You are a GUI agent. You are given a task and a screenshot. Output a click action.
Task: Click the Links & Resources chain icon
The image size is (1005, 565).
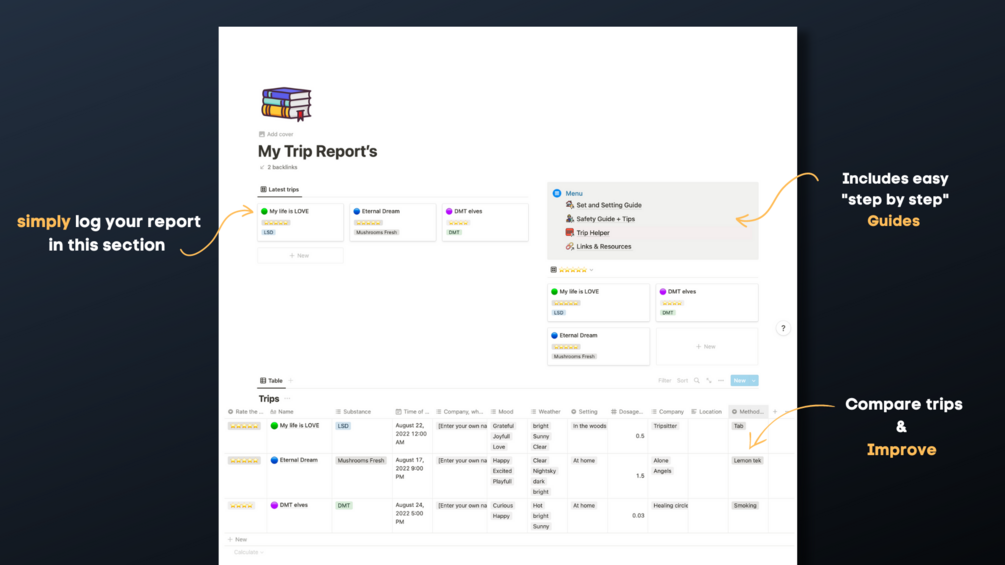(x=569, y=247)
